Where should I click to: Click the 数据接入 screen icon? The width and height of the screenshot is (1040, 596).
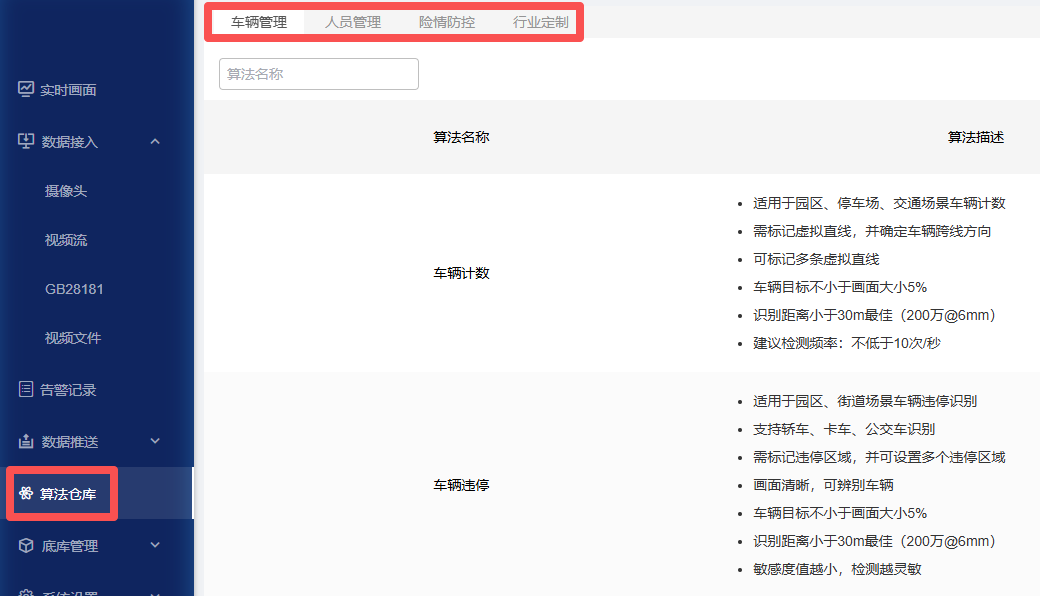coord(26,141)
